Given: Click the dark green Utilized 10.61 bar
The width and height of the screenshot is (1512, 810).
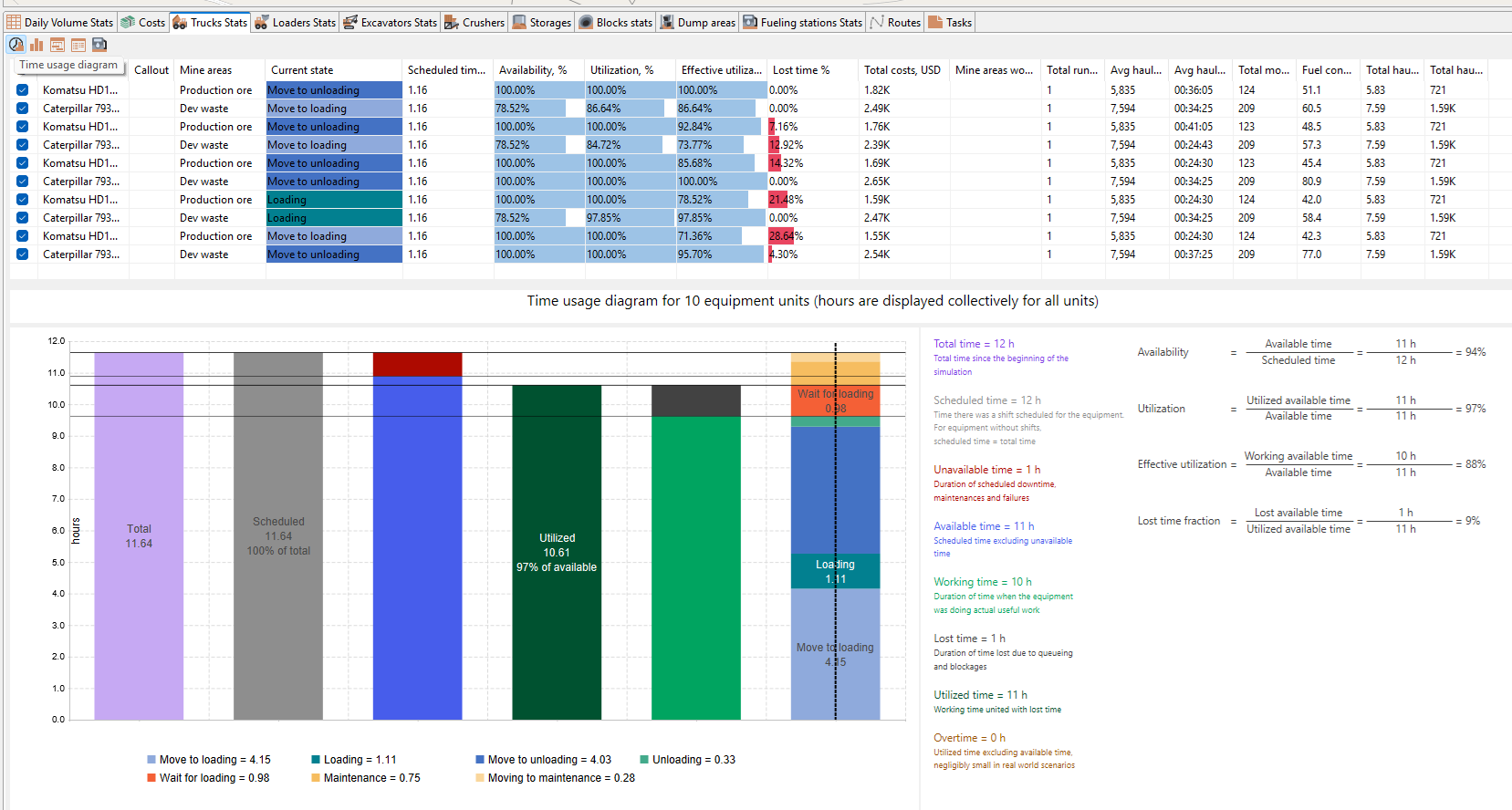Looking at the screenshot, I should (x=557, y=553).
